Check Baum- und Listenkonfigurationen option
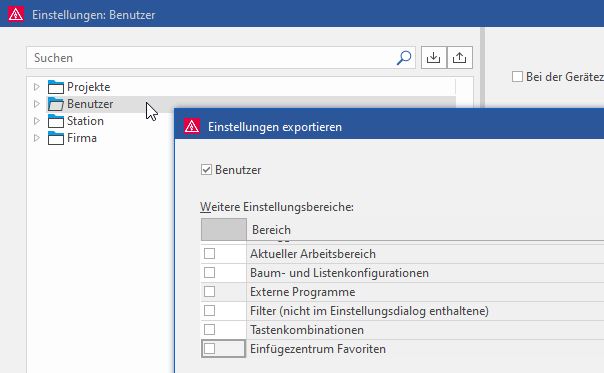The width and height of the screenshot is (604, 373). tap(210, 272)
